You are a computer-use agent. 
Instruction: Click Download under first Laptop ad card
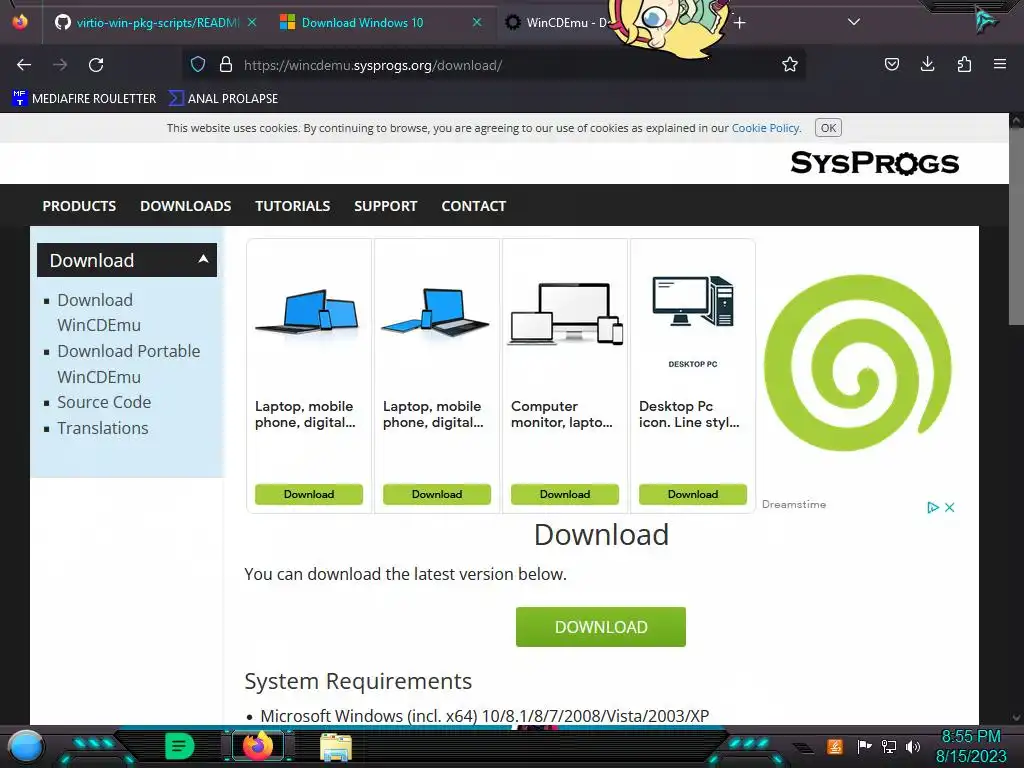click(x=309, y=494)
